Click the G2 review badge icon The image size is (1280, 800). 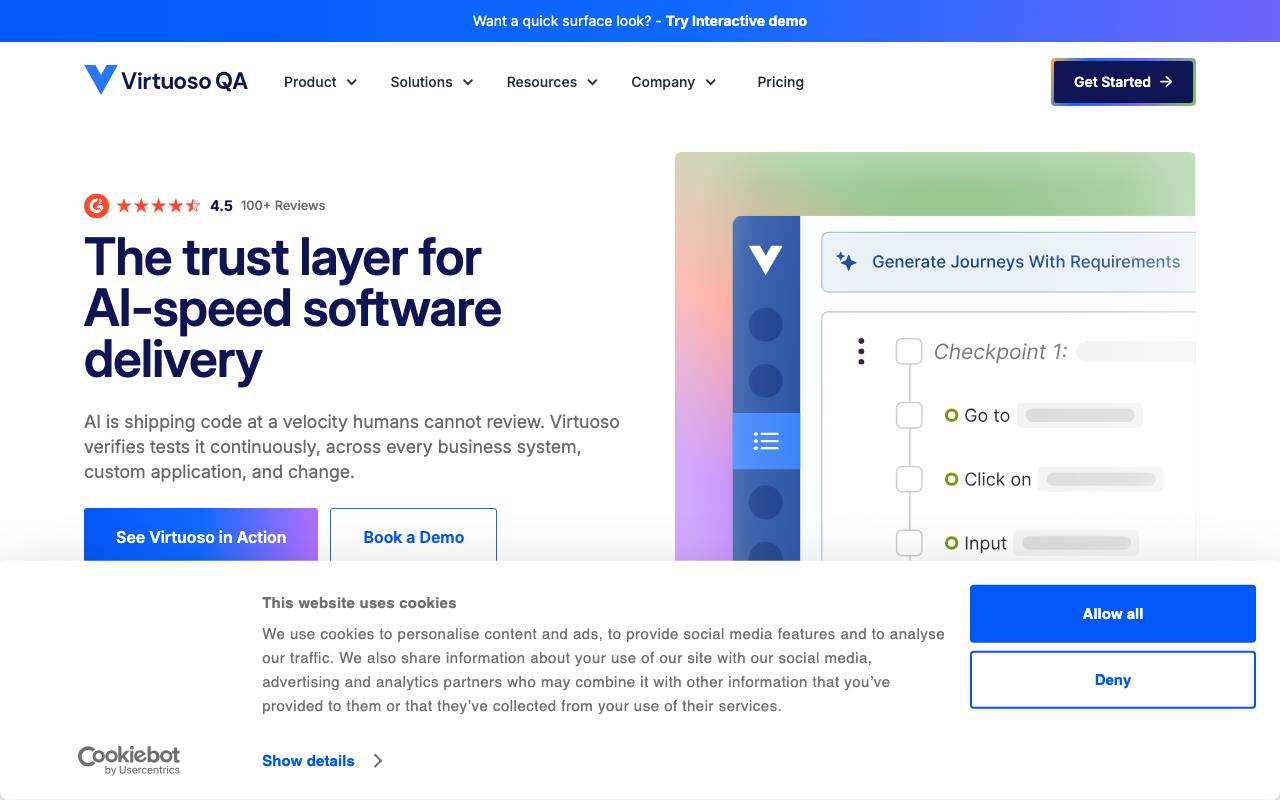pos(96,206)
